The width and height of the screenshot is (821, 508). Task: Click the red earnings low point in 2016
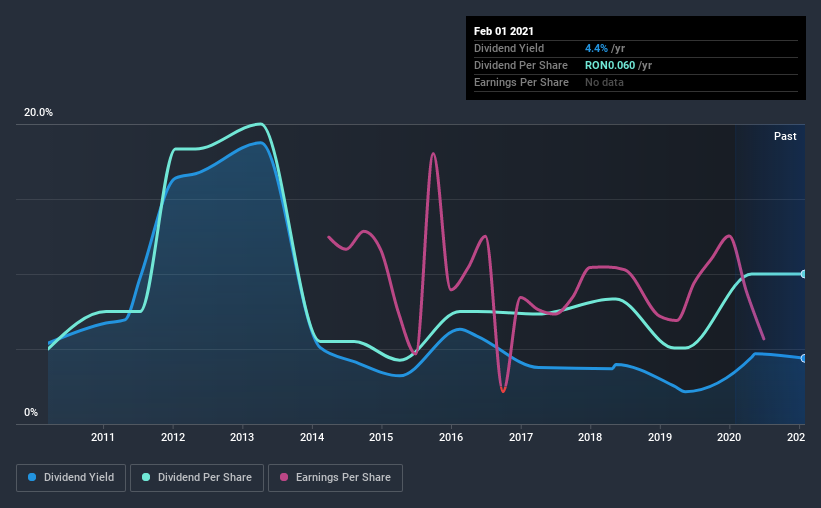point(503,390)
